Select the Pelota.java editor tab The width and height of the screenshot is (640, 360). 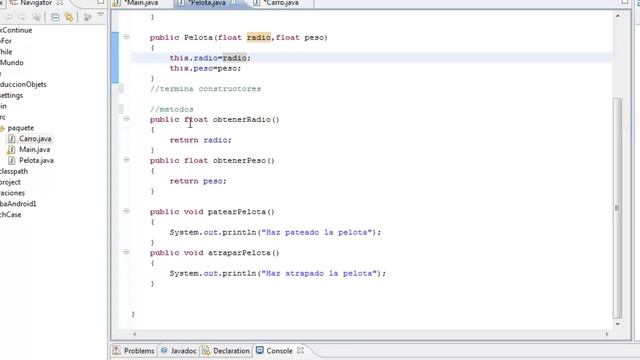tap(207, 3)
